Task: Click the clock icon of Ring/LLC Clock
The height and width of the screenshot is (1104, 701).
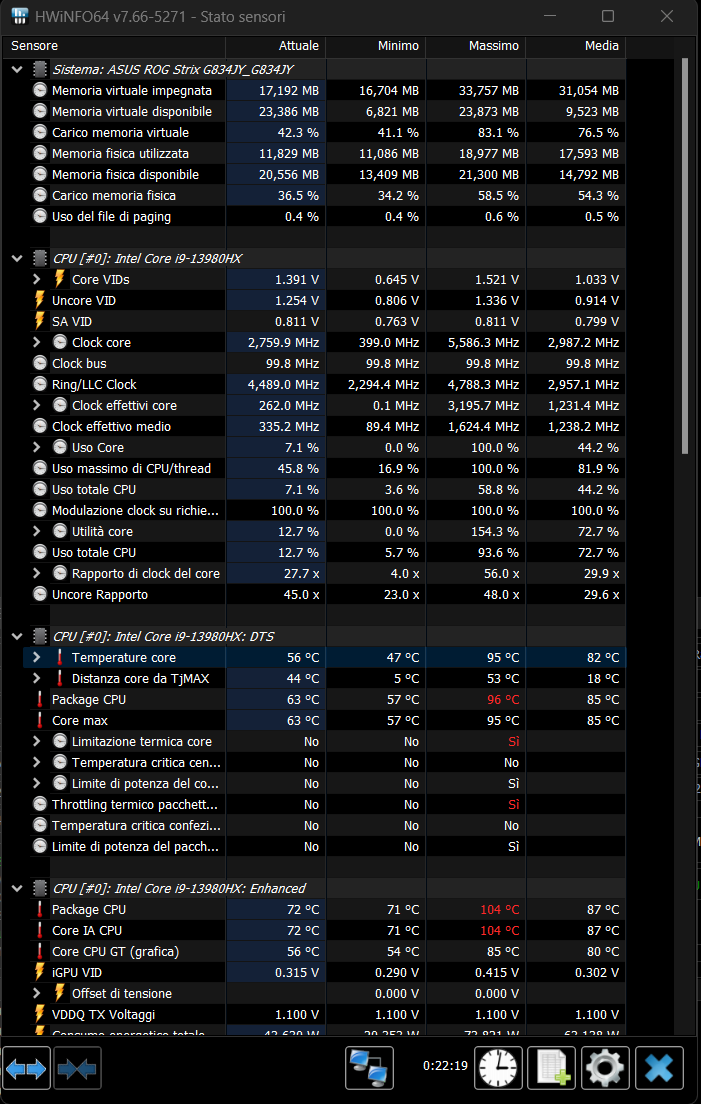Action: pos(40,384)
